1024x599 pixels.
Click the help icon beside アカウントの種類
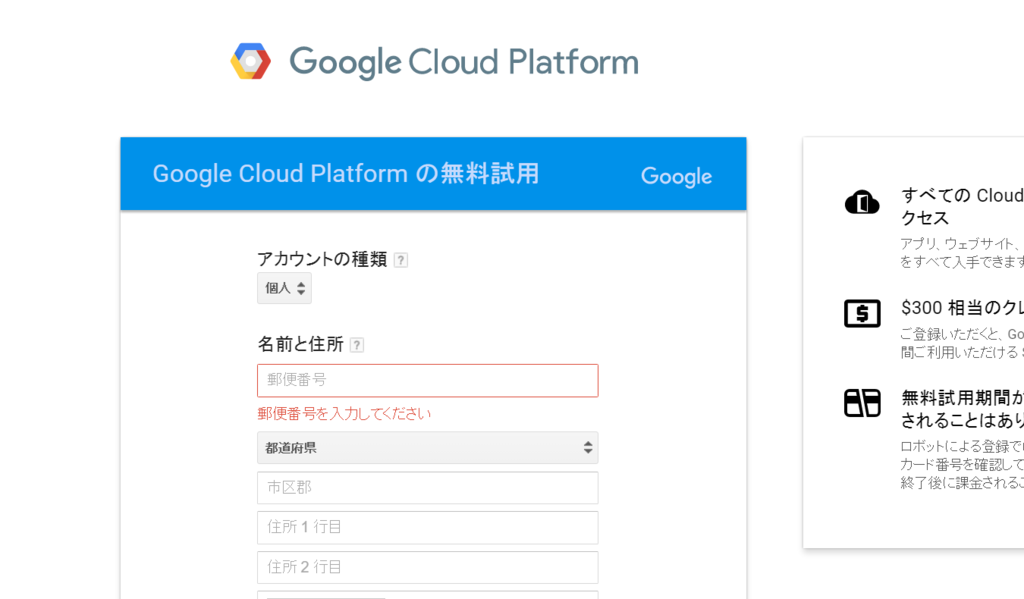pyautogui.click(x=401, y=260)
